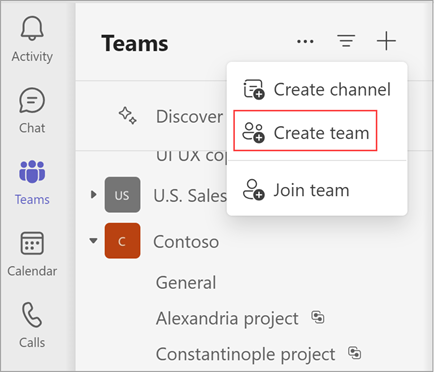Click the Discover sparkle icon
The image size is (435, 373).
127,116
